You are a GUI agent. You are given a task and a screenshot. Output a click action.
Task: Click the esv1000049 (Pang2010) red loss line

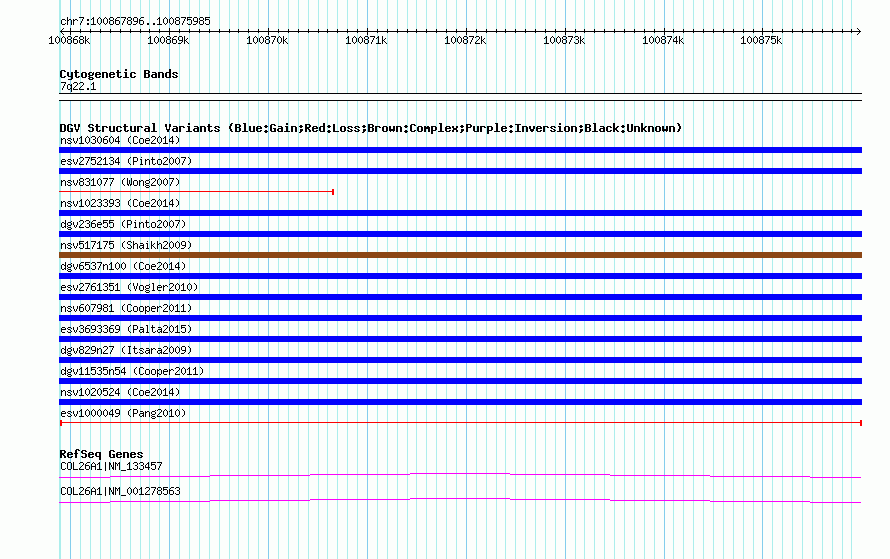pyautogui.click(x=460, y=423)
